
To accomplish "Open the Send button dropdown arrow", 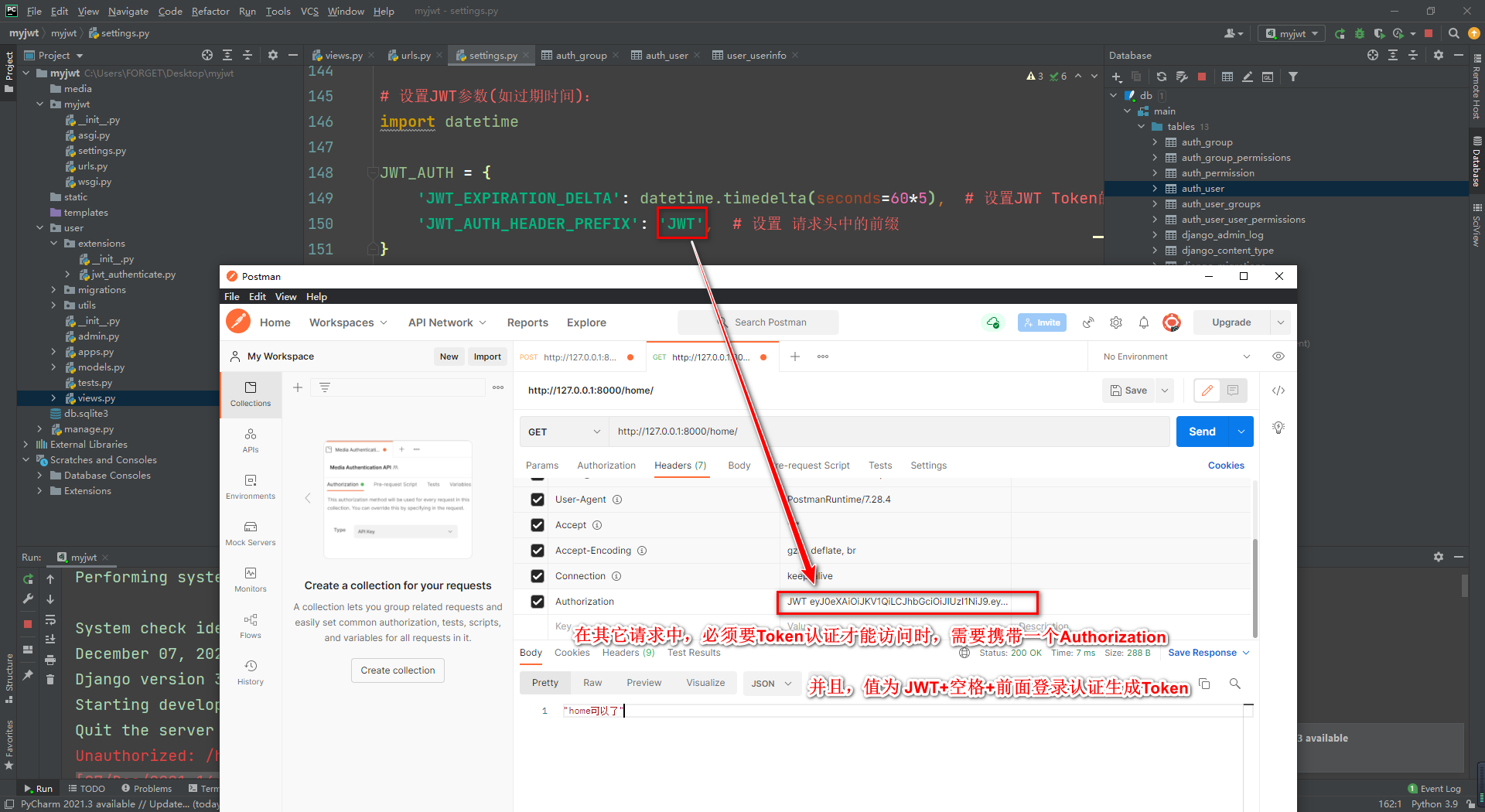I will (x=1241, y=432).
